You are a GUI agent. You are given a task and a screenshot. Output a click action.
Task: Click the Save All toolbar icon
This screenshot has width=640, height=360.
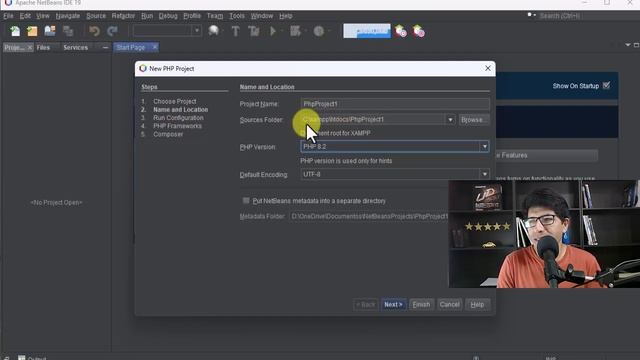pos(68,31)
